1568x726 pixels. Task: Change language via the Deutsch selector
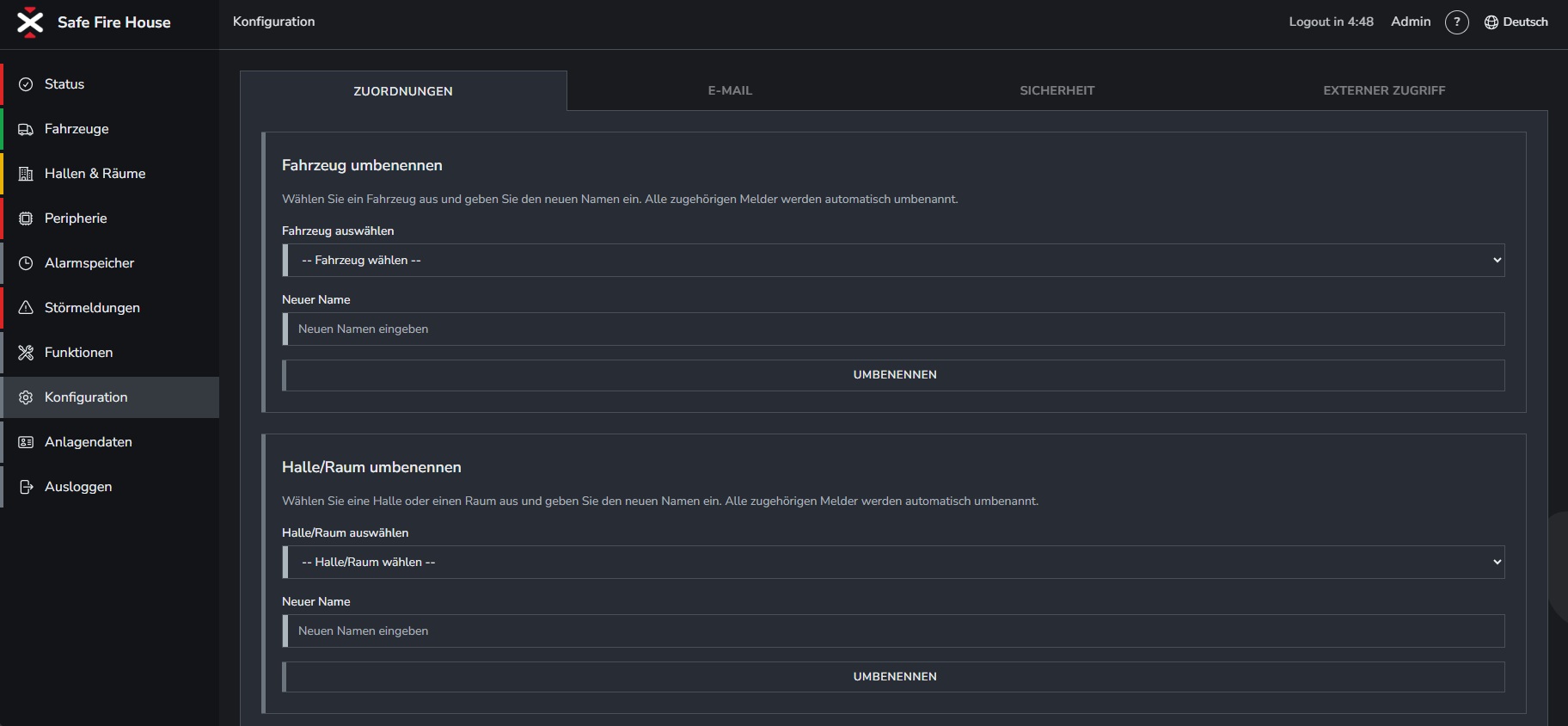[x=1516, y=22]
